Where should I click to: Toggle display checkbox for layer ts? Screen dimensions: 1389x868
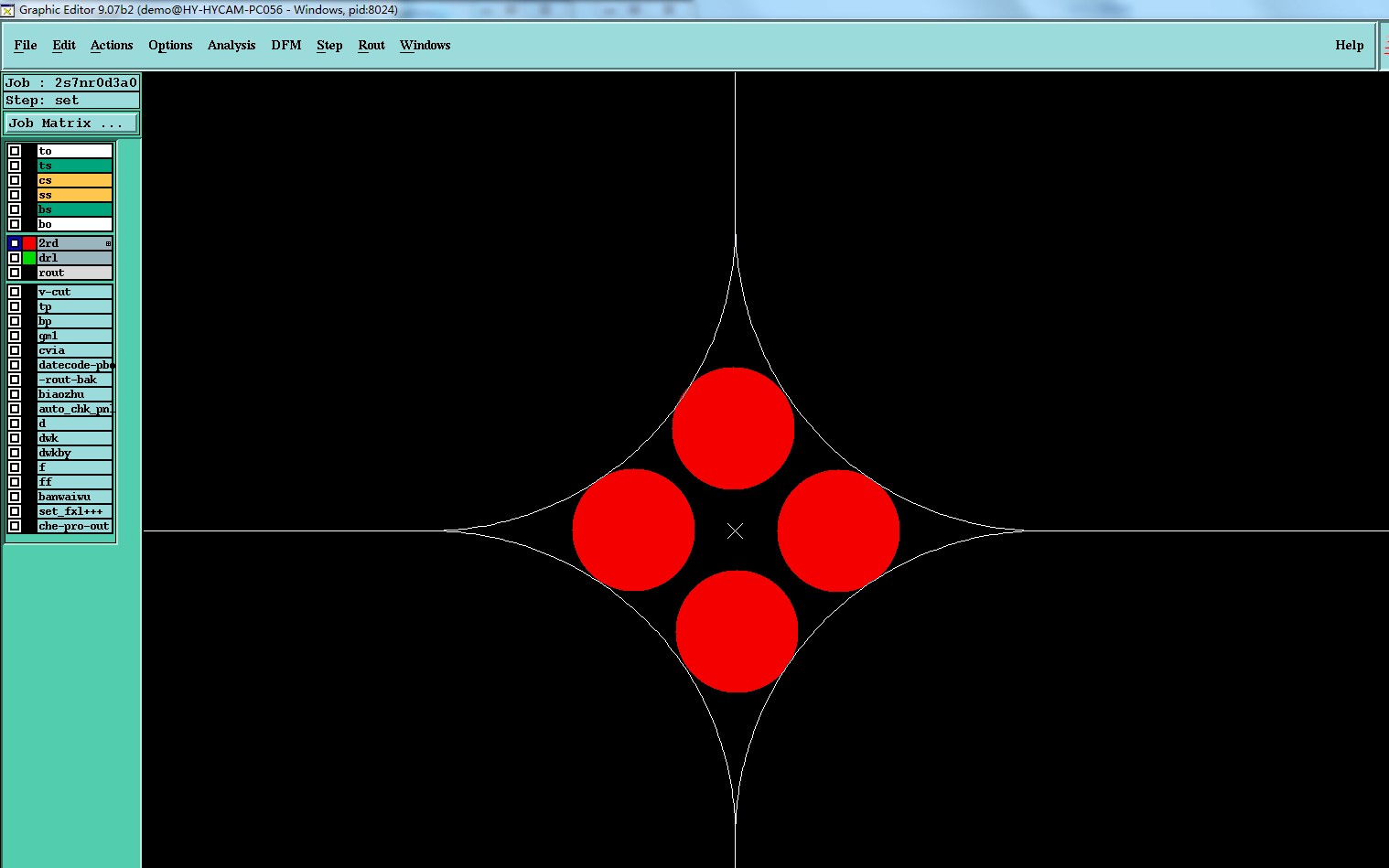pos(15,166)
